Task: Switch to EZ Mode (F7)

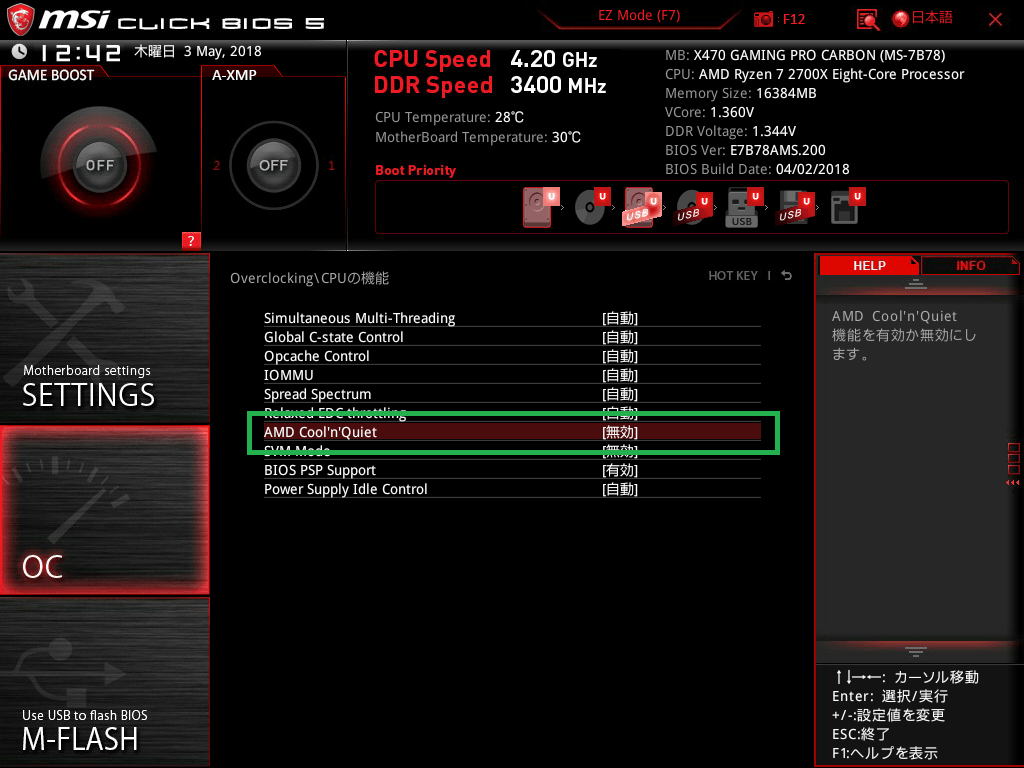Action: (x=639, y=16)
